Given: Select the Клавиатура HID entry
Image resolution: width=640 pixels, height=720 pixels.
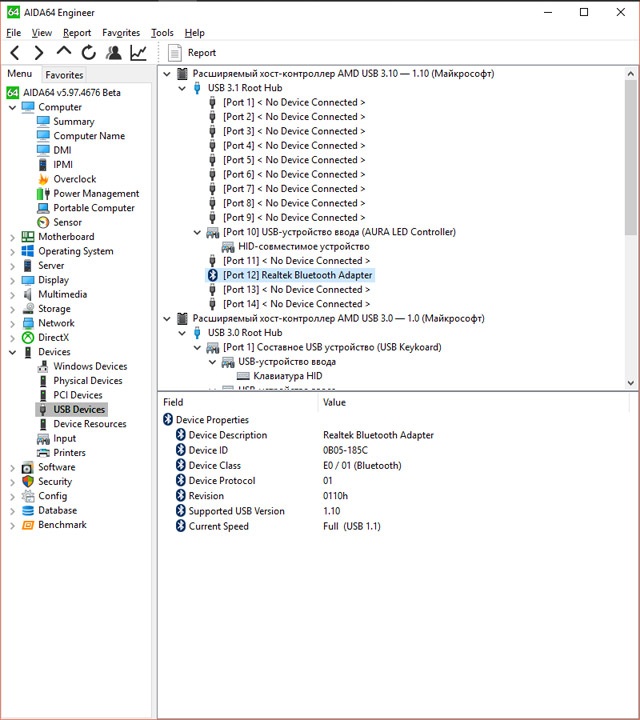Looking at the screenshot, I should [x=288, y=376].
